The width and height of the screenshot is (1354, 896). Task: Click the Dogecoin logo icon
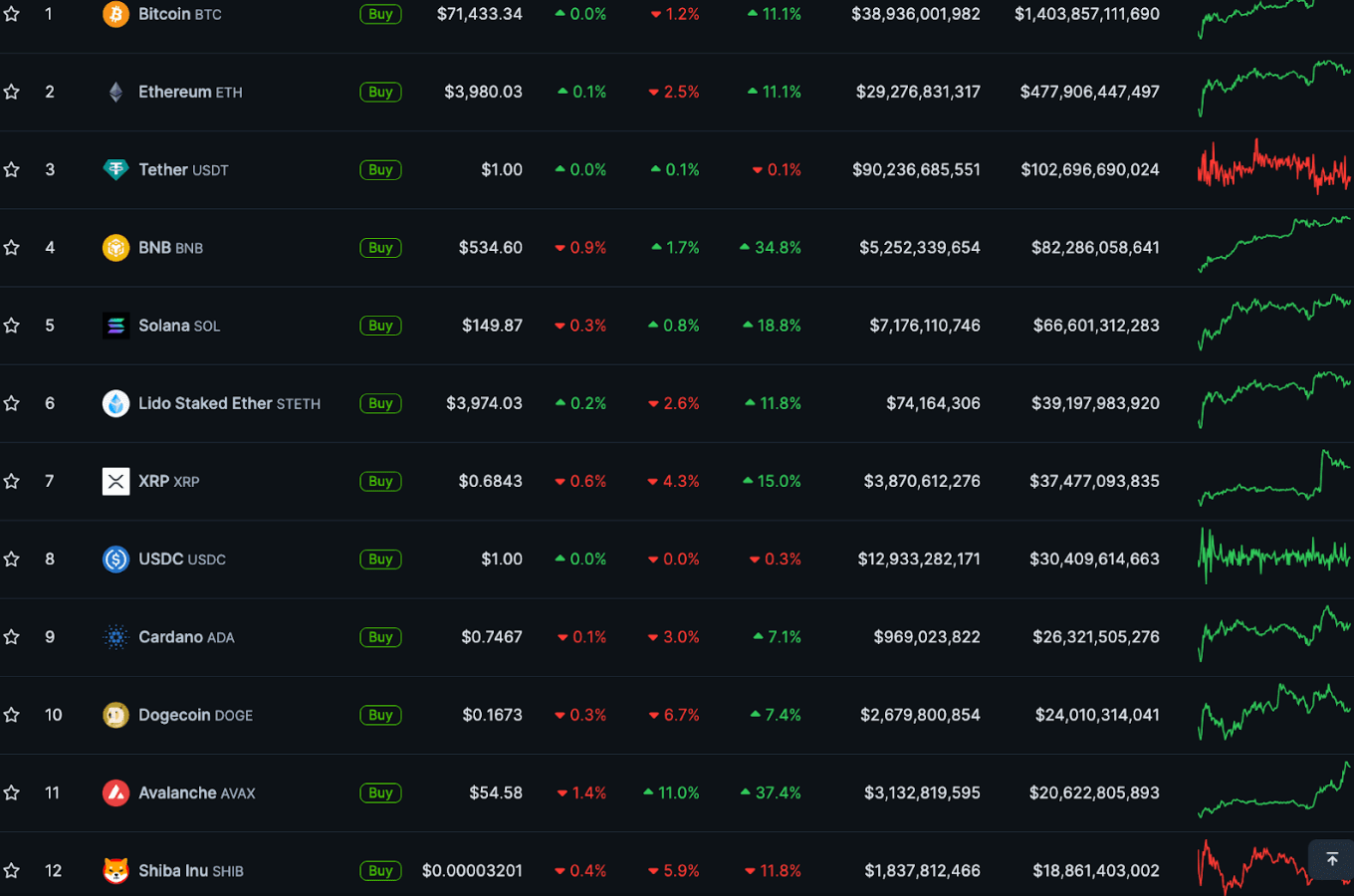(x=115, y=715)
